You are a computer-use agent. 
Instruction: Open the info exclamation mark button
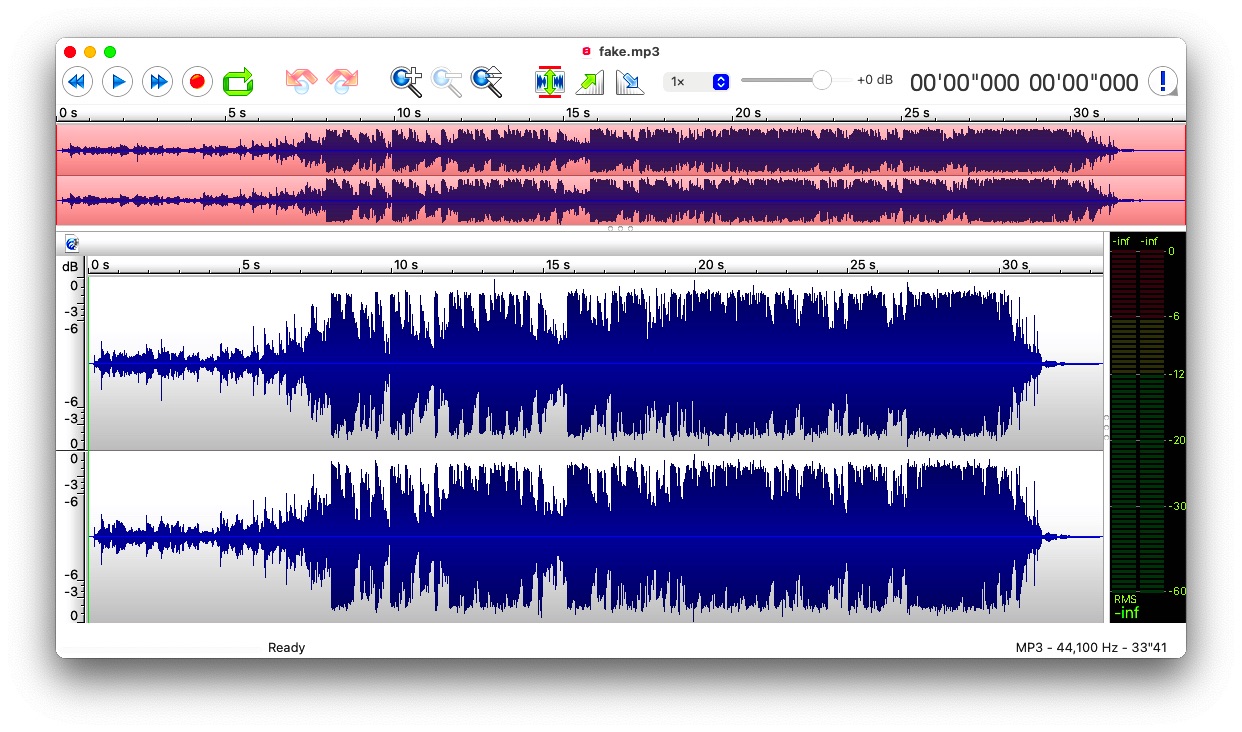(1162, 82)
